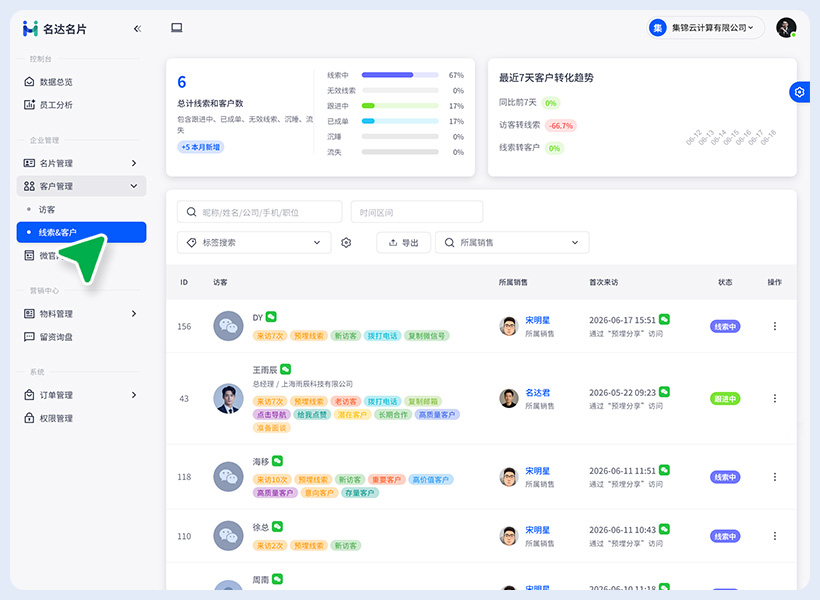The height and width of the screenshot is (600, 820).
Task: Select 线索&客户 submenu item
Action: (81, 232)
